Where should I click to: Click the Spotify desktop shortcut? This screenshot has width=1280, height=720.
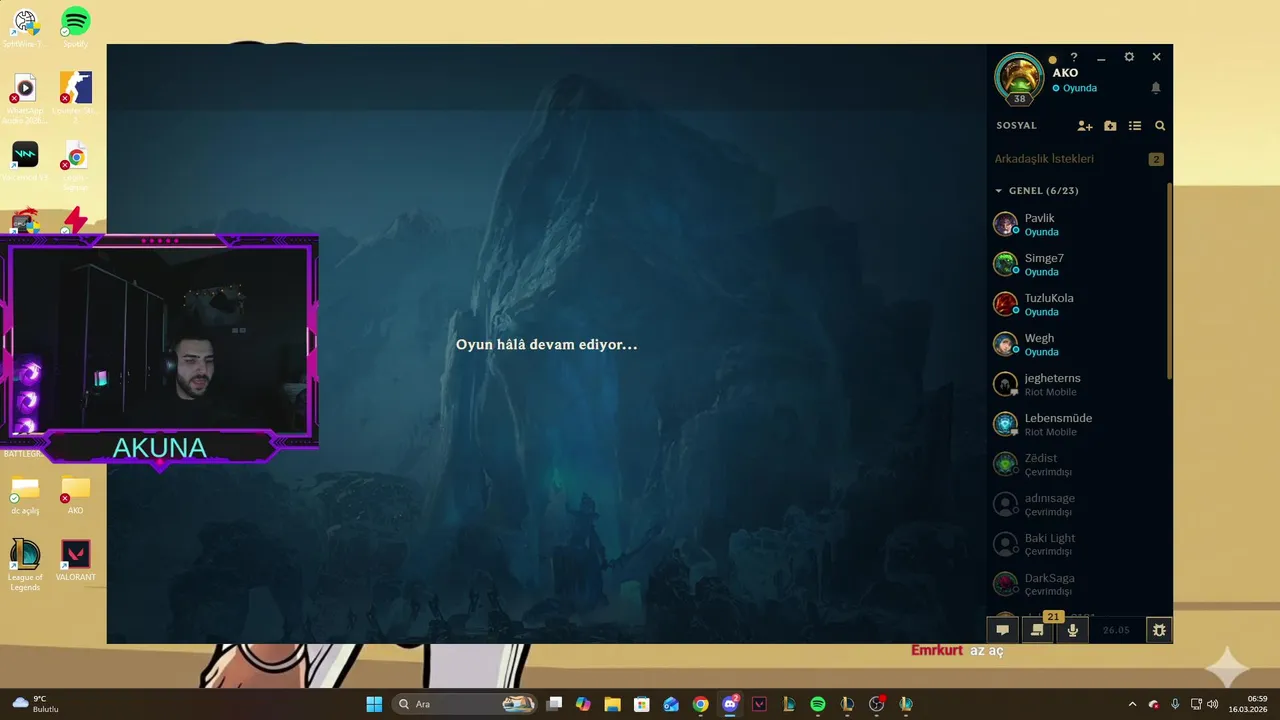tap(75, 27)
